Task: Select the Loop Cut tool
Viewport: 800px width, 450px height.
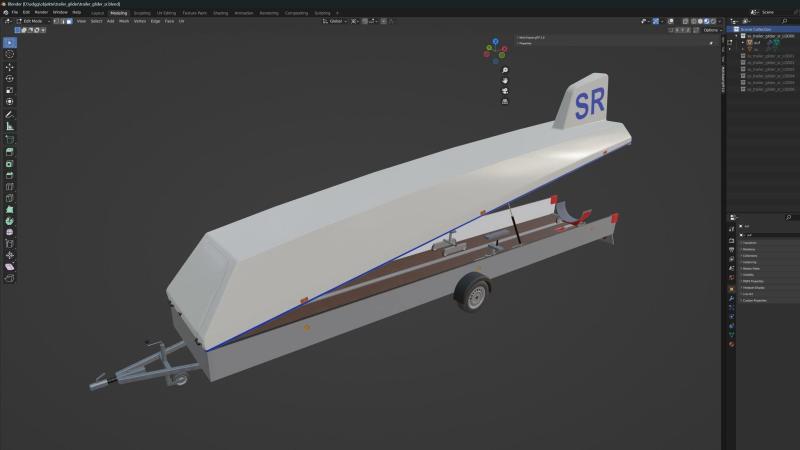Action: point(10,187)
